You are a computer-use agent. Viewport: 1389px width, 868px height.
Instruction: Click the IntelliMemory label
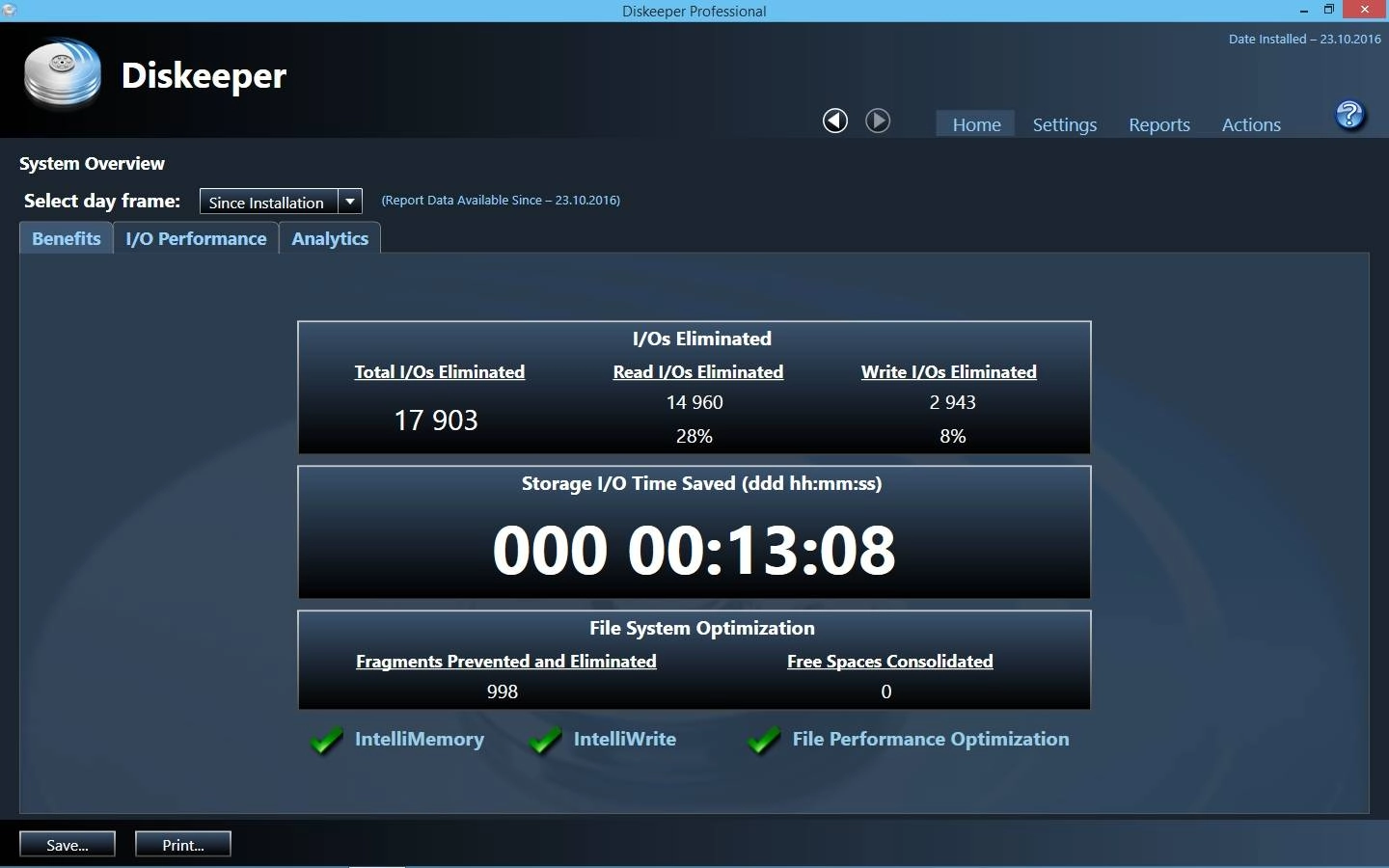[420, 740]
